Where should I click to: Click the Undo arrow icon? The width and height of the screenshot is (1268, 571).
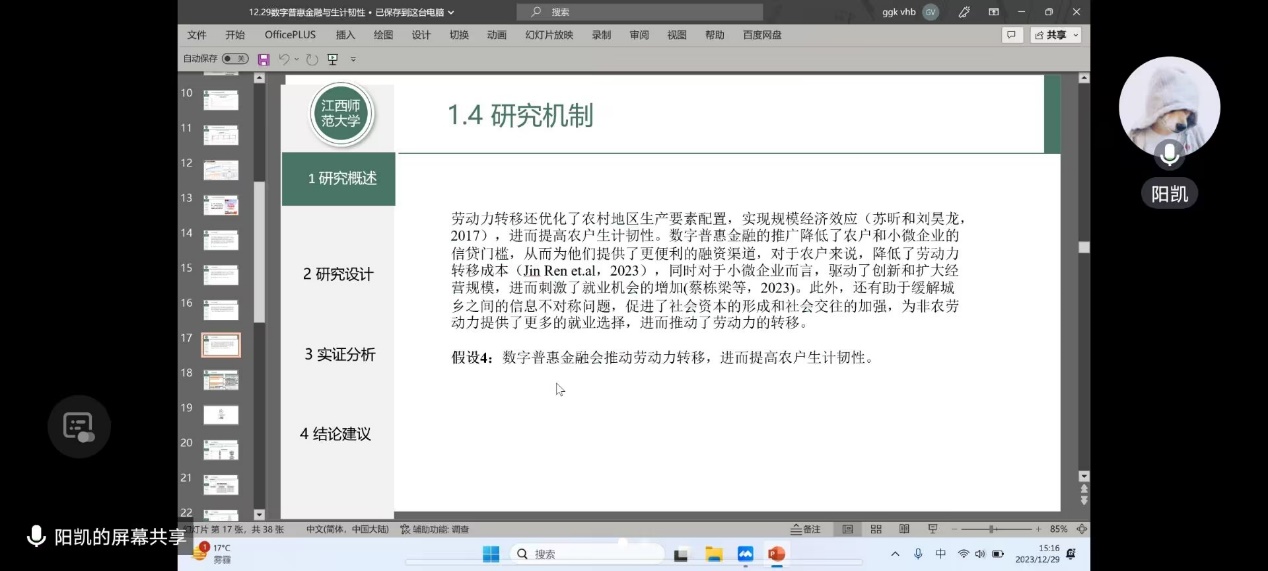[284, 59]
